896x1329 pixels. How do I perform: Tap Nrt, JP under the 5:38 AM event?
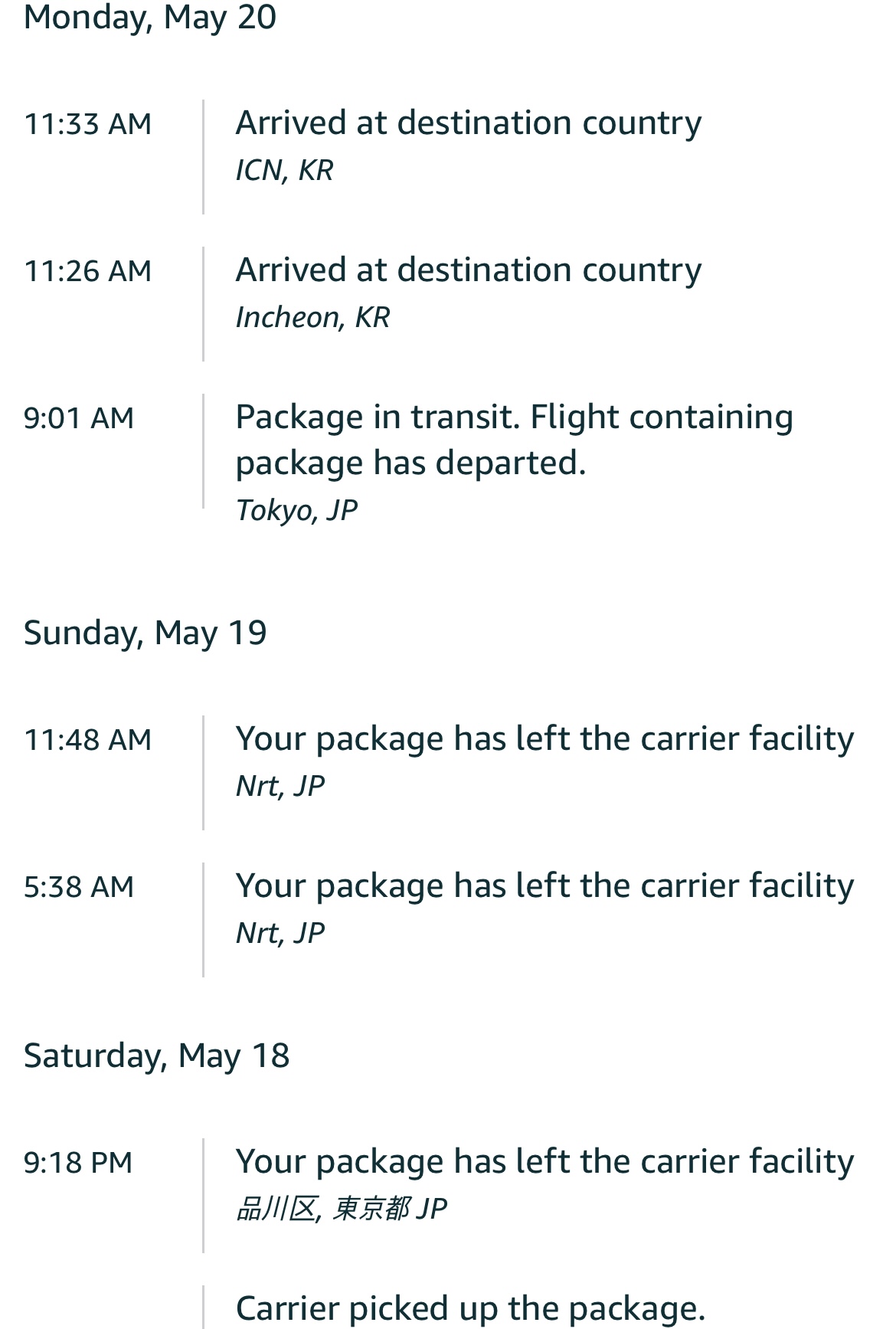tap(280, 933)
